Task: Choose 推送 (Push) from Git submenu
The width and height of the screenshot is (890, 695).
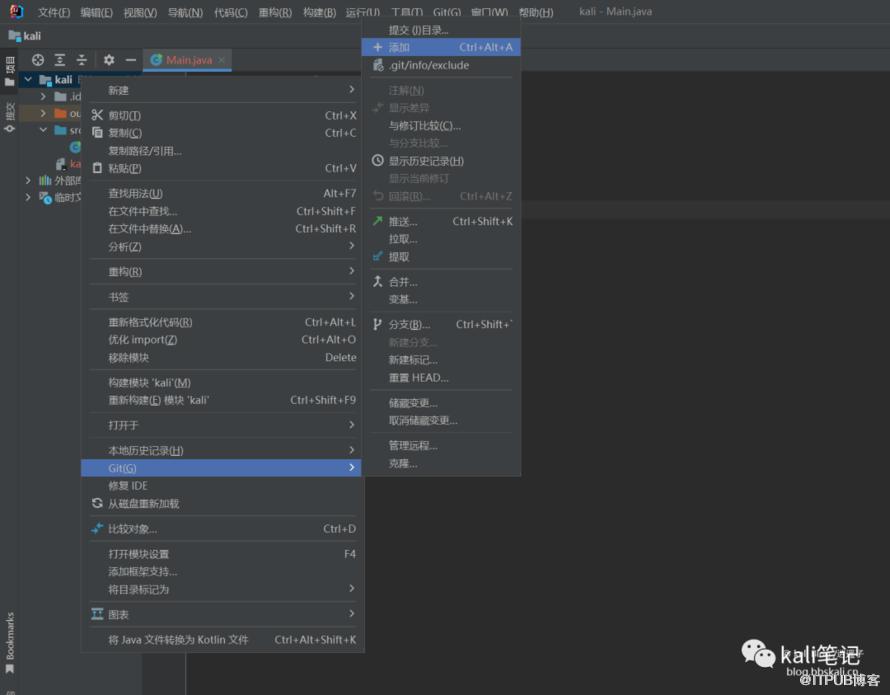Action: [403, 222]
